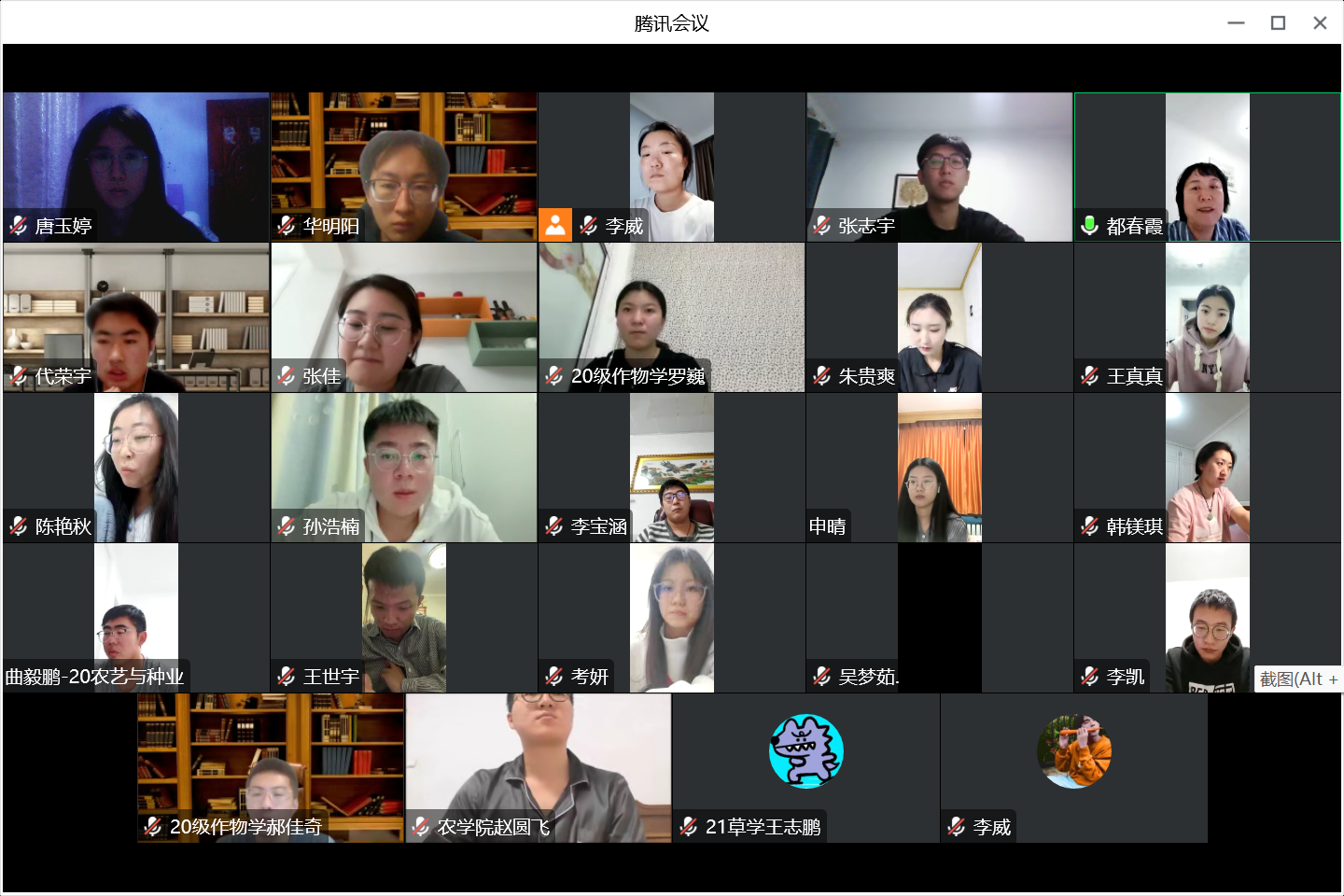Click muted mic icon beside 王世宇

tap(287, 676)
